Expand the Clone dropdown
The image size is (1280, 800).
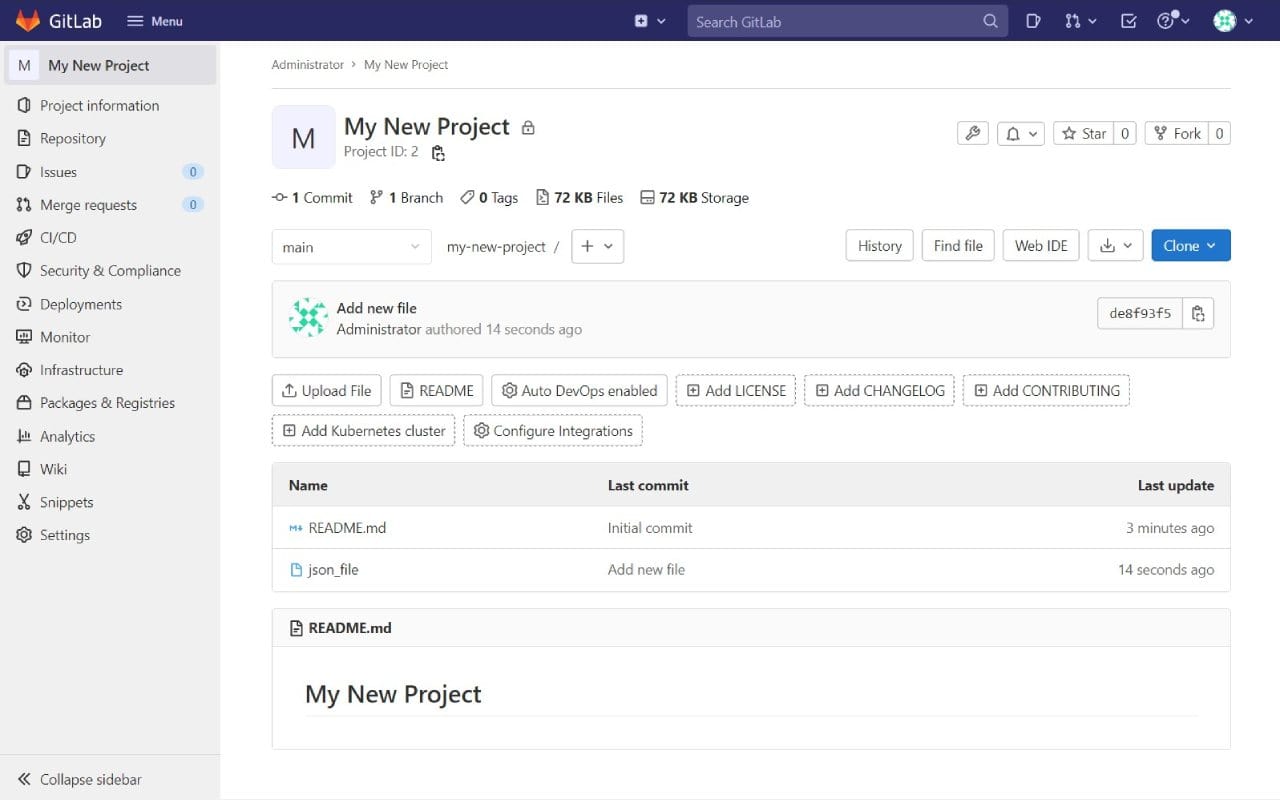[1190, 245]
